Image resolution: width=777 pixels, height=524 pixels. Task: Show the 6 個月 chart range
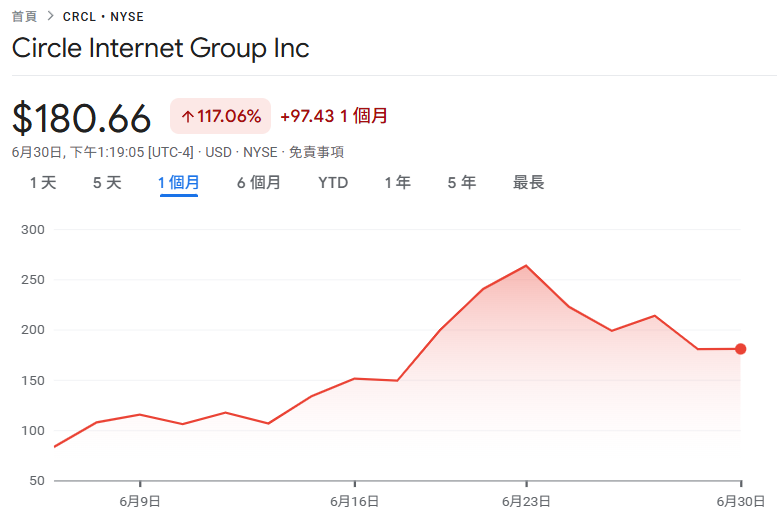click(x=258, y=183)
